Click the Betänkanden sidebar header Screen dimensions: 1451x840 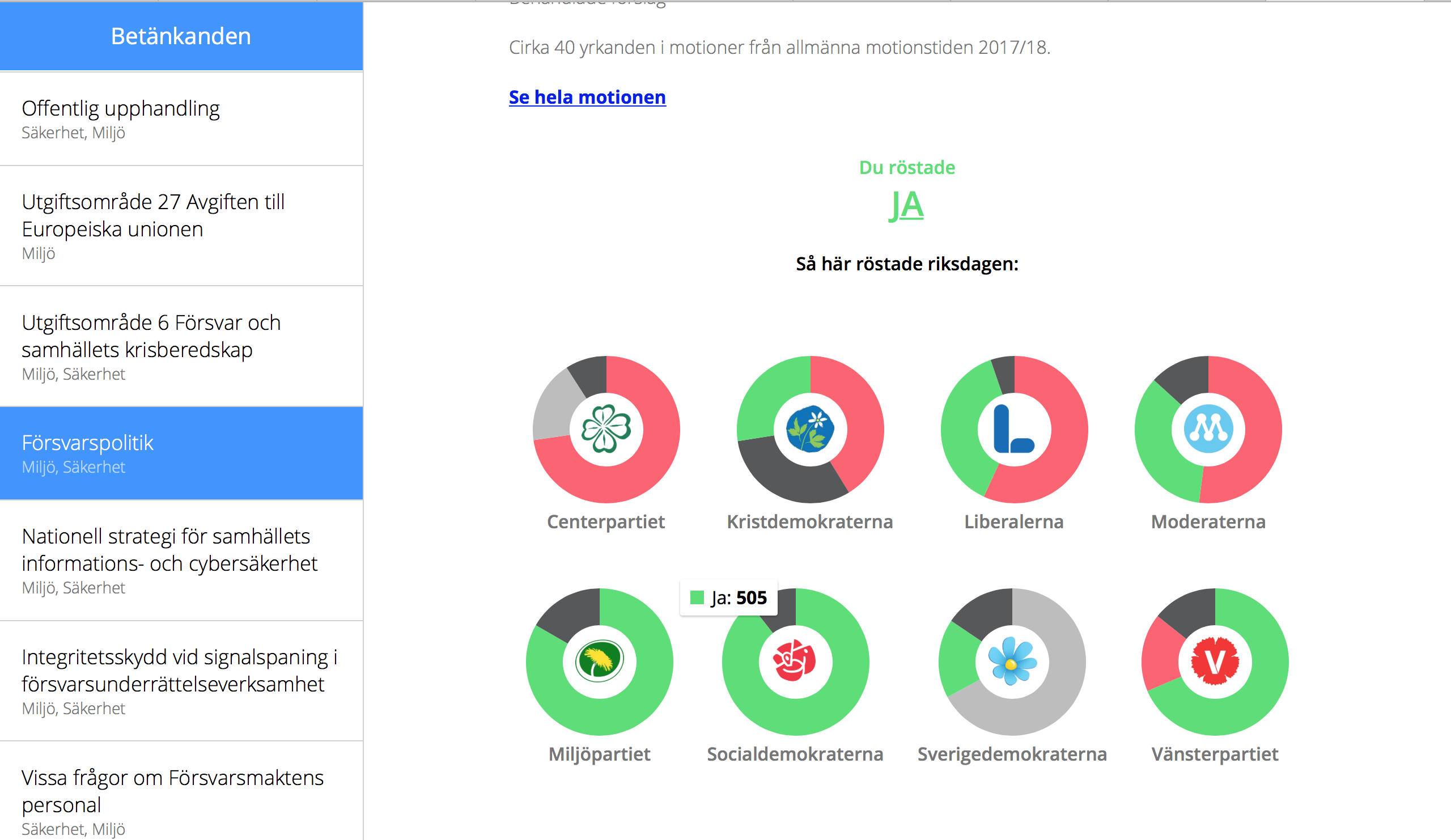[x=181, y=36]
